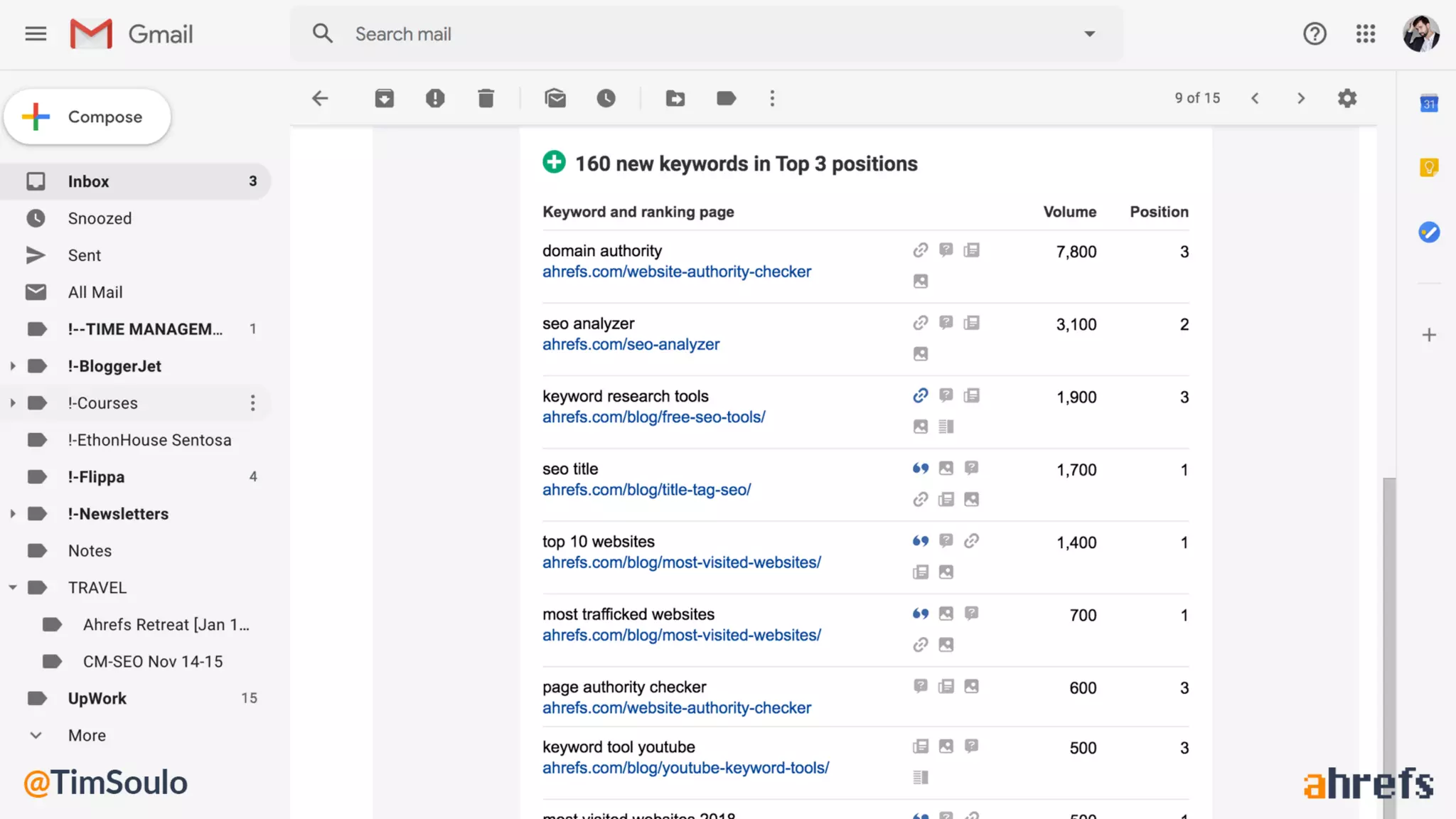Collapse the TRAVEL label tree
The width and height of the screenshot is (1456, 819).
tap(13, 588)
